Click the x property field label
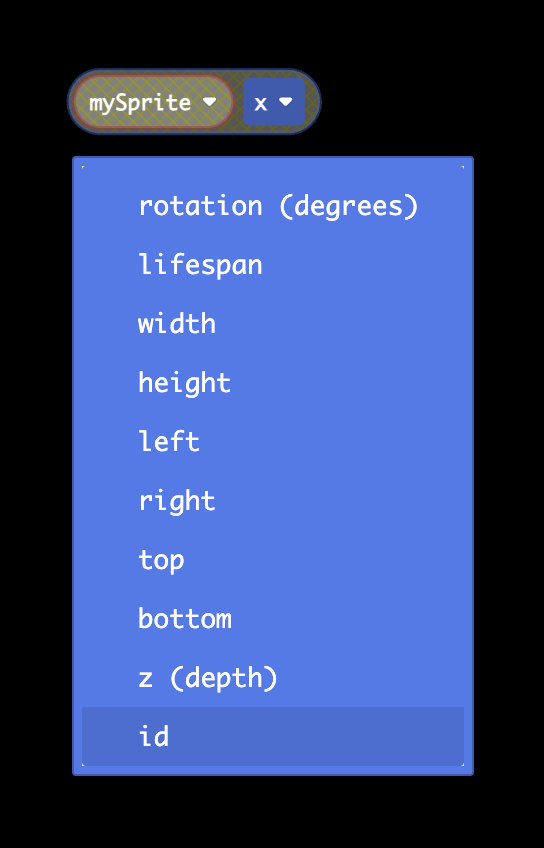This screenshot has width=544, height=848. point(261,103)
